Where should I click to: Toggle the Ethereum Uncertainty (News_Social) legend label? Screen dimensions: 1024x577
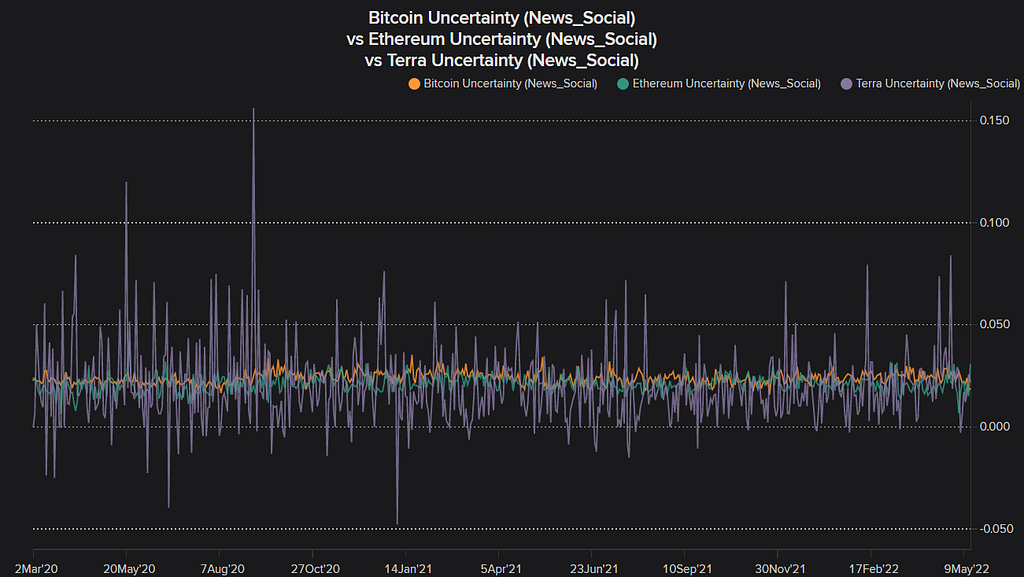coord(726,84)
